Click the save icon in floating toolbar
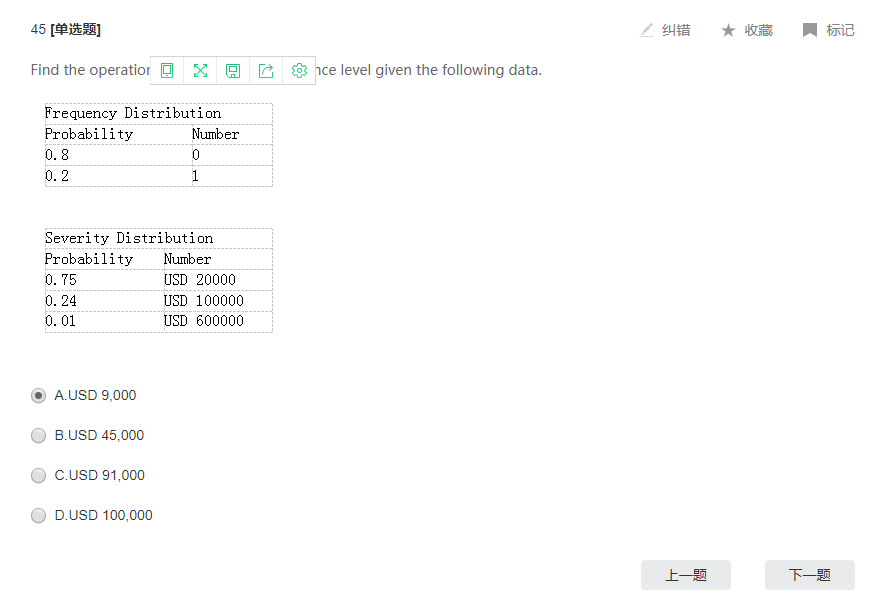 [x=233, y=70]
